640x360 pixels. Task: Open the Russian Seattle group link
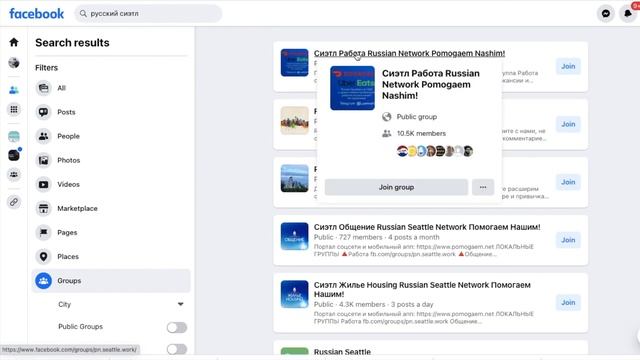pyautogui.click(x=342, y=352)
